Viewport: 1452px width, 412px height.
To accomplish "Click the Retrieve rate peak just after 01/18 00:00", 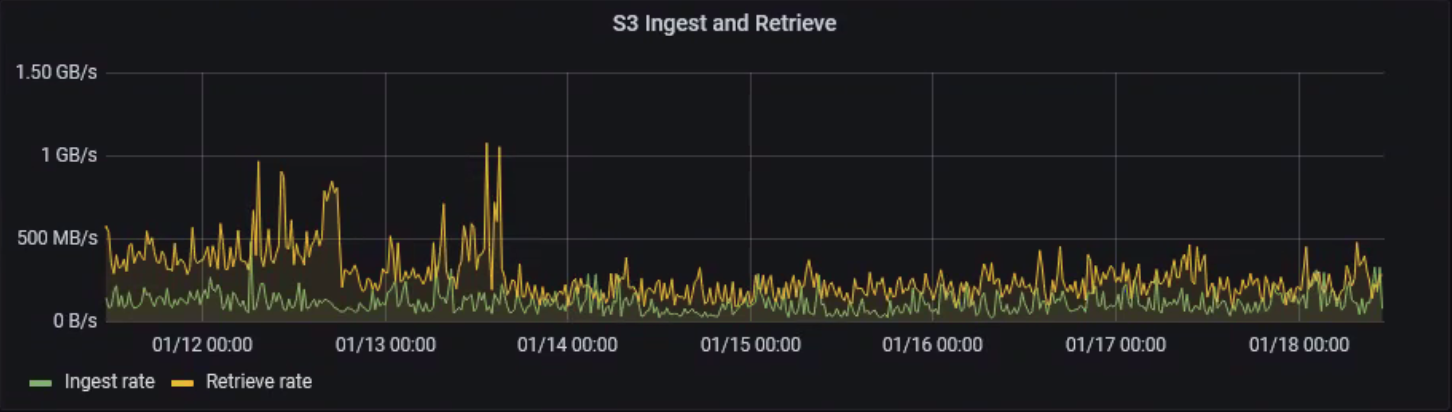I will coord(1357,244).
